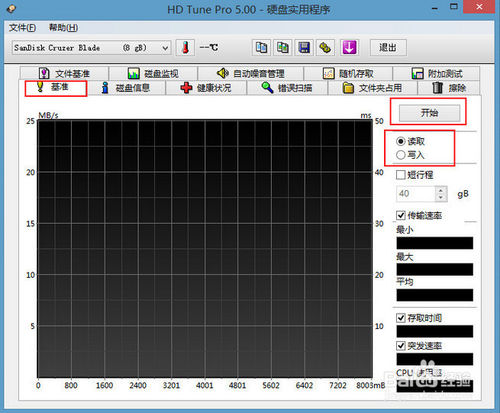Screen dimensions: 500x413
Task: Open the 帮助(H) menu
Action: pos(63,28)
